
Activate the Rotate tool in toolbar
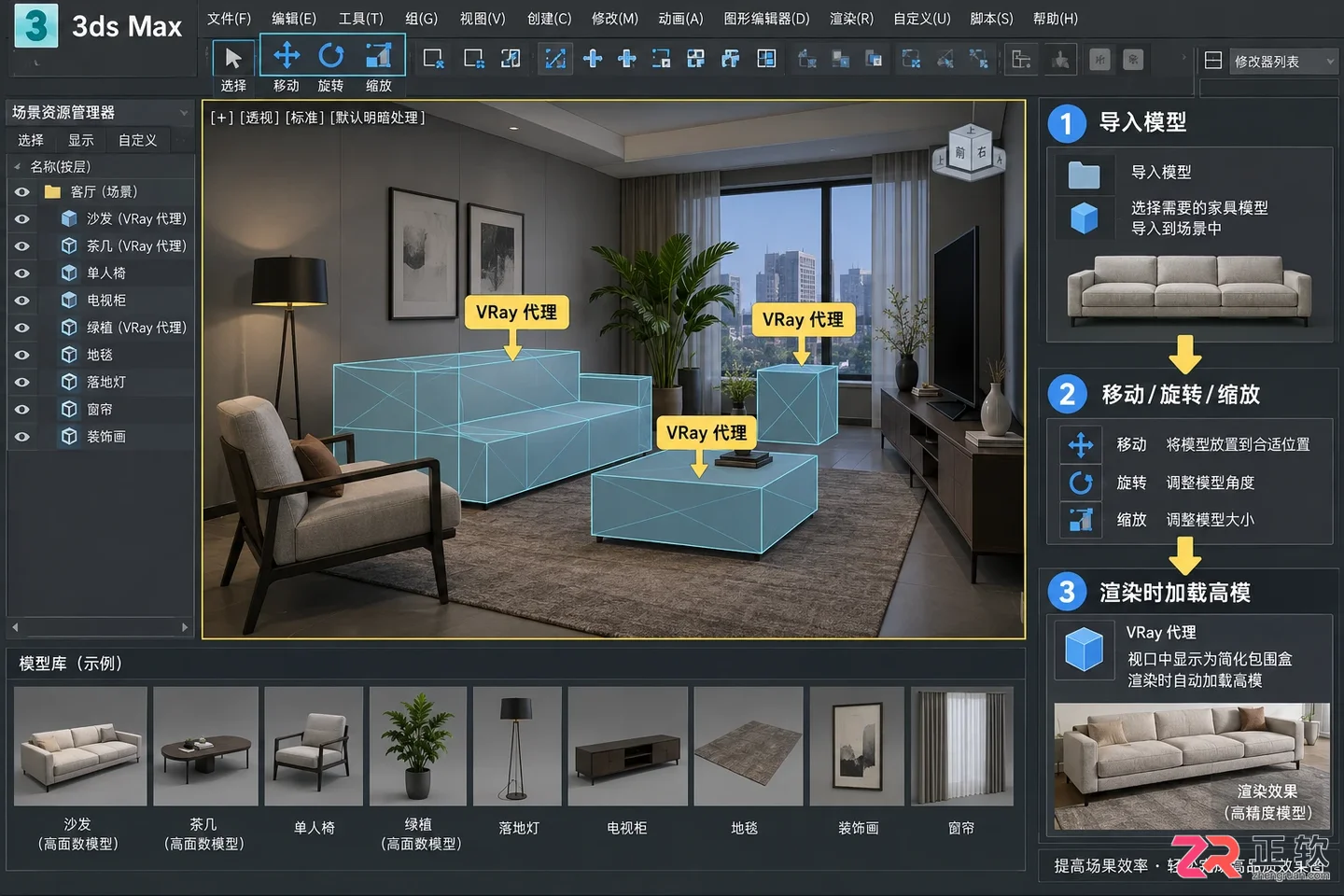pyautogui.click(x=331, y=56)
